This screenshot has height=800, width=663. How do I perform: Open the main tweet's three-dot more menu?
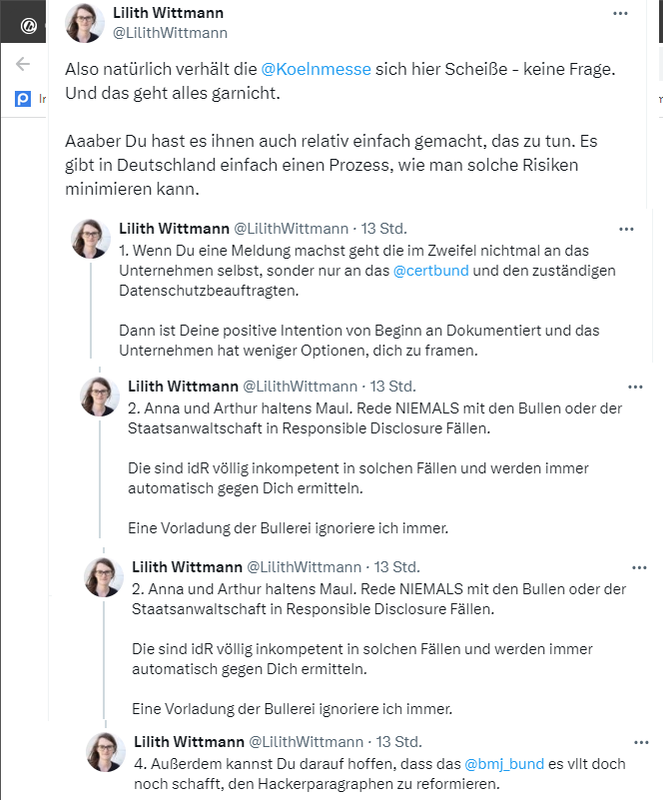point(620,14)
